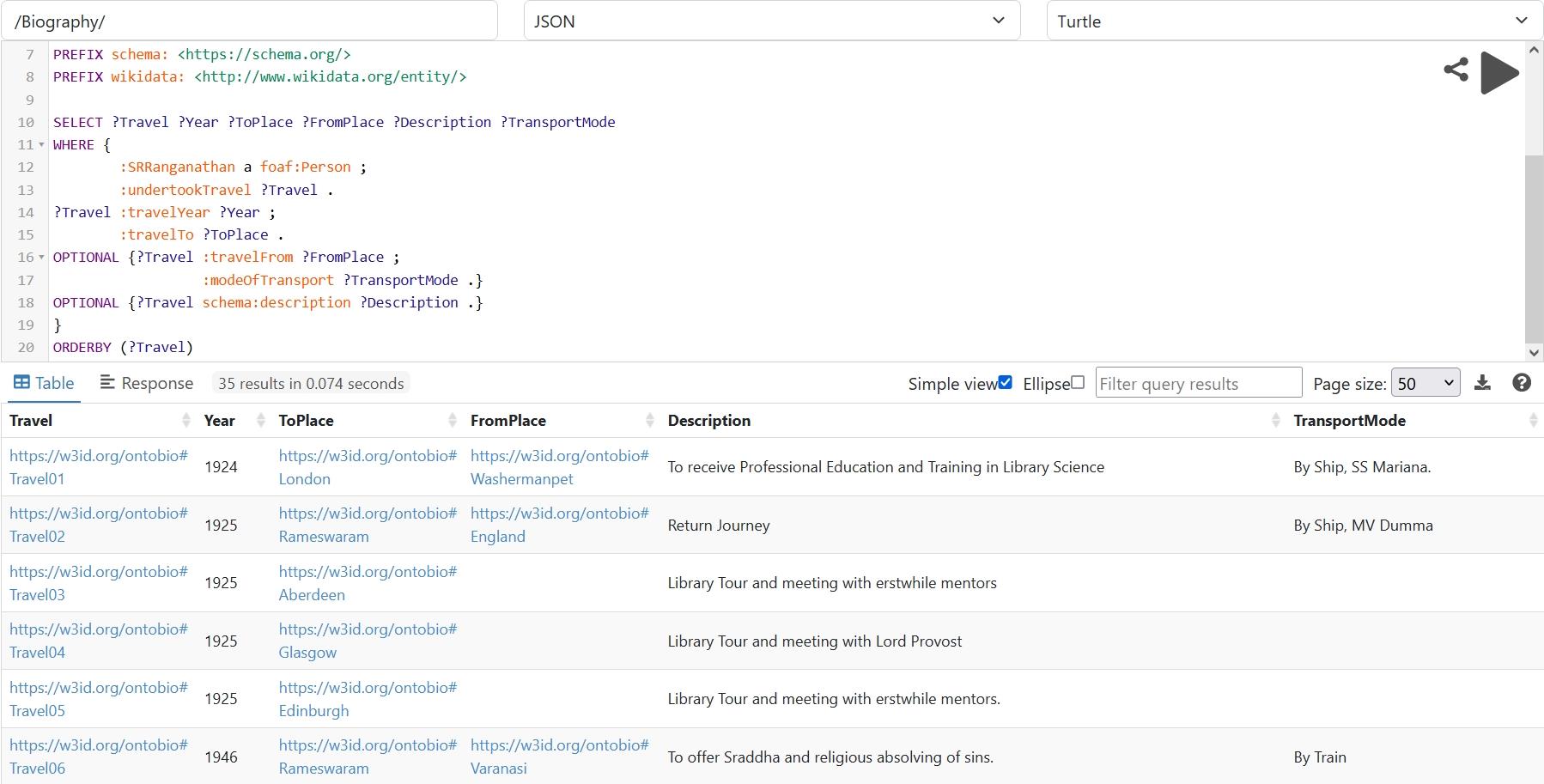Sort results by Year column
Viewport: 1544px width, 784px height.
pyautogui.click(x=260, y=420)
